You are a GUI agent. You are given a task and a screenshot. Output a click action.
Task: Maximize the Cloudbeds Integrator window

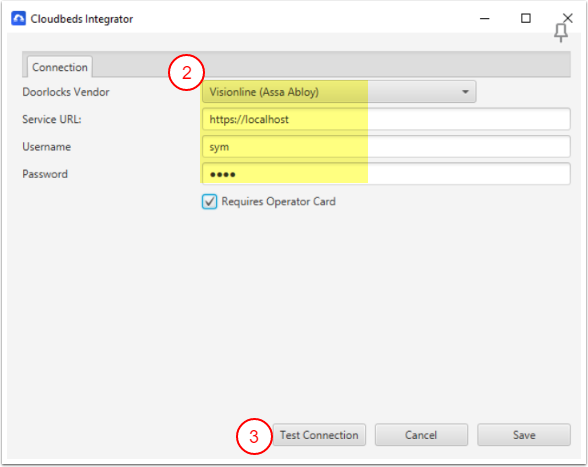point(526,18)
